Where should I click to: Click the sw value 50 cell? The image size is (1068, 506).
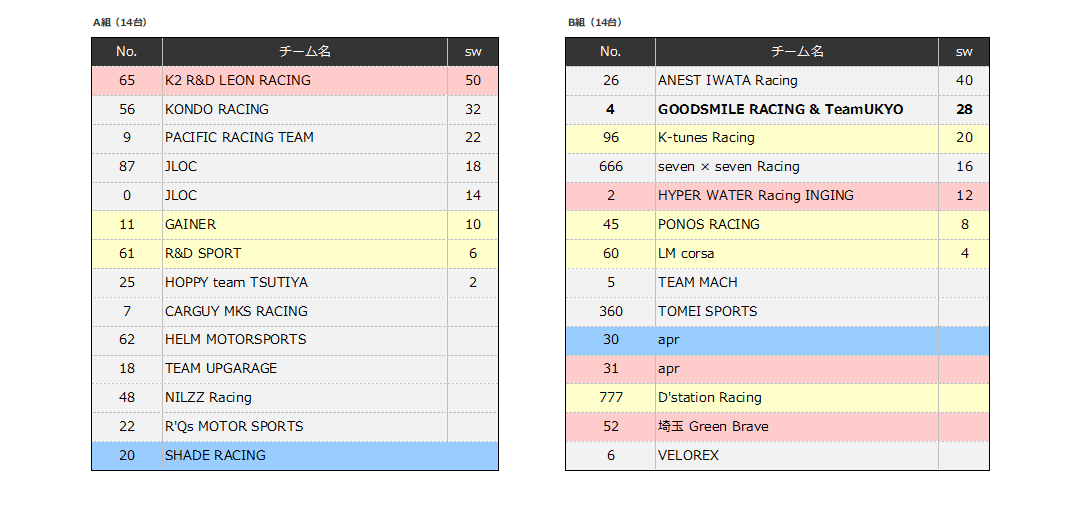coord(472,80)
